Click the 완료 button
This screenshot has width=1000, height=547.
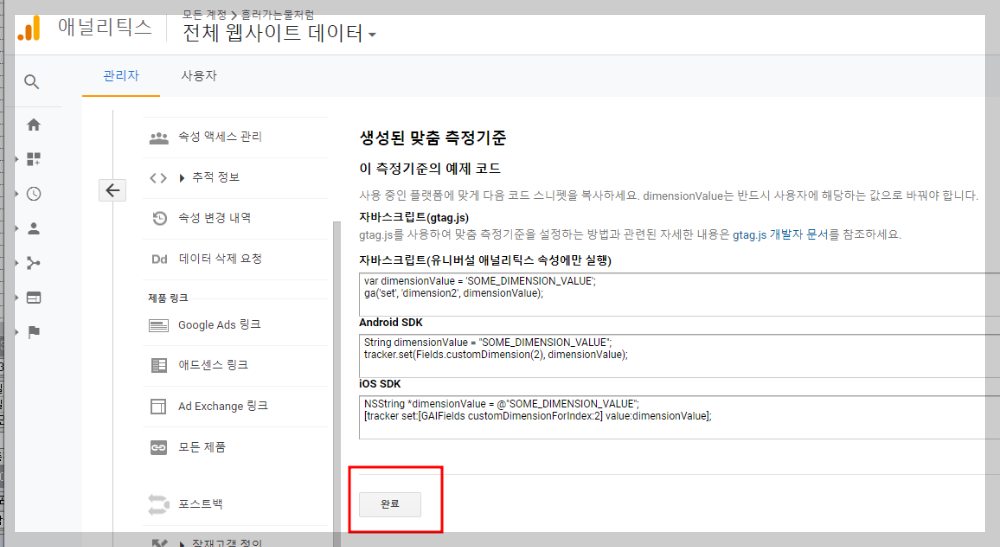tap(390, 504)
